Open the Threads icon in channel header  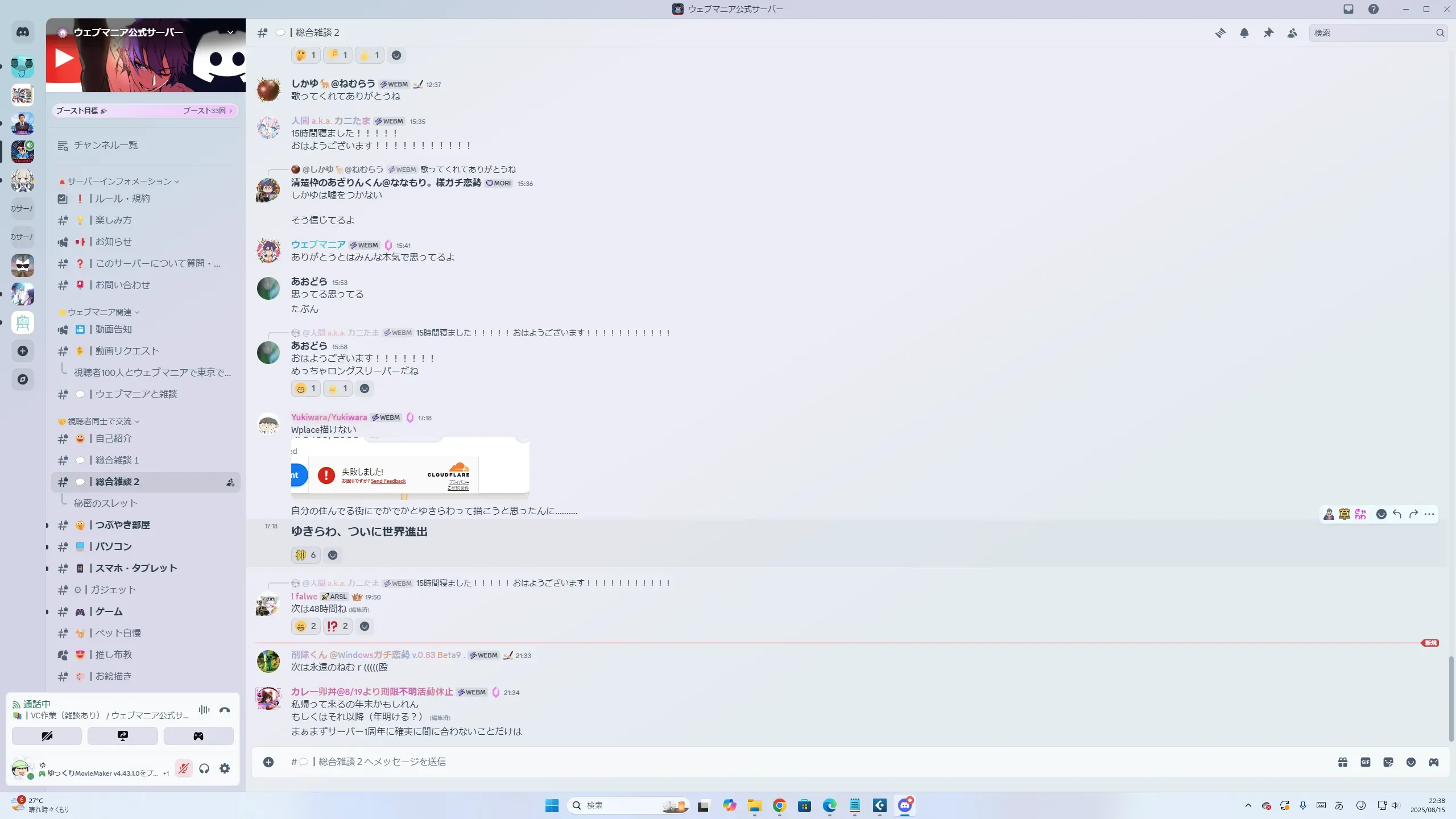pos(1220,33)
